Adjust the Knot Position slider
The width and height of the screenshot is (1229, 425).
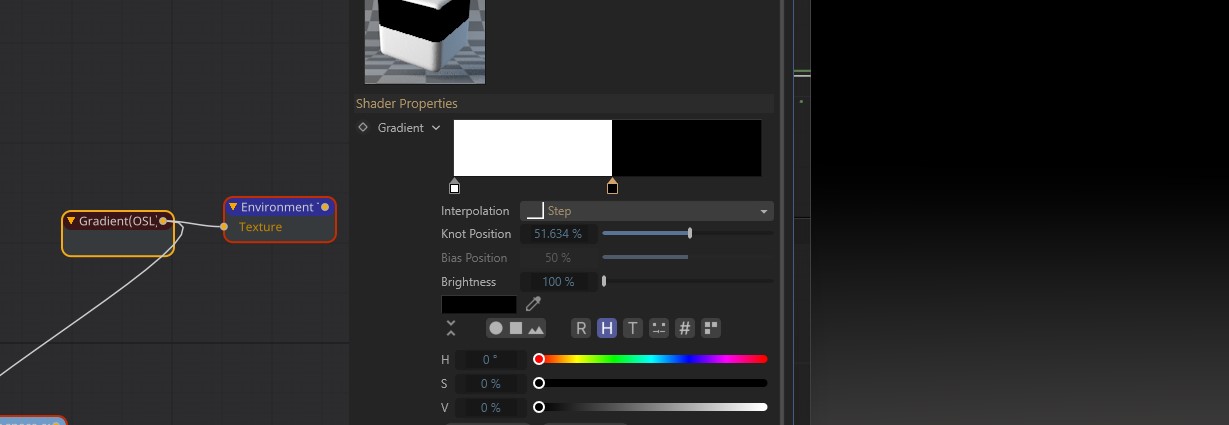pos(687,234)
